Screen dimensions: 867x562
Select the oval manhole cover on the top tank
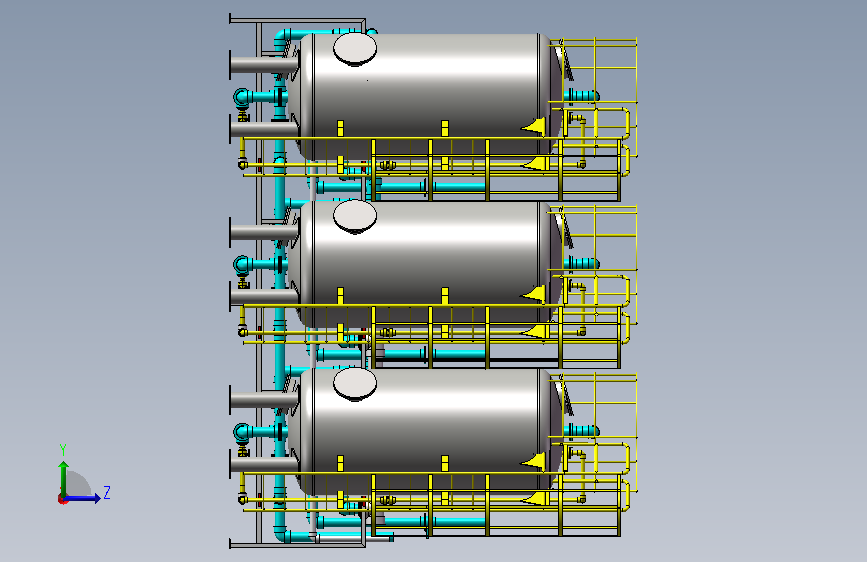355,49
